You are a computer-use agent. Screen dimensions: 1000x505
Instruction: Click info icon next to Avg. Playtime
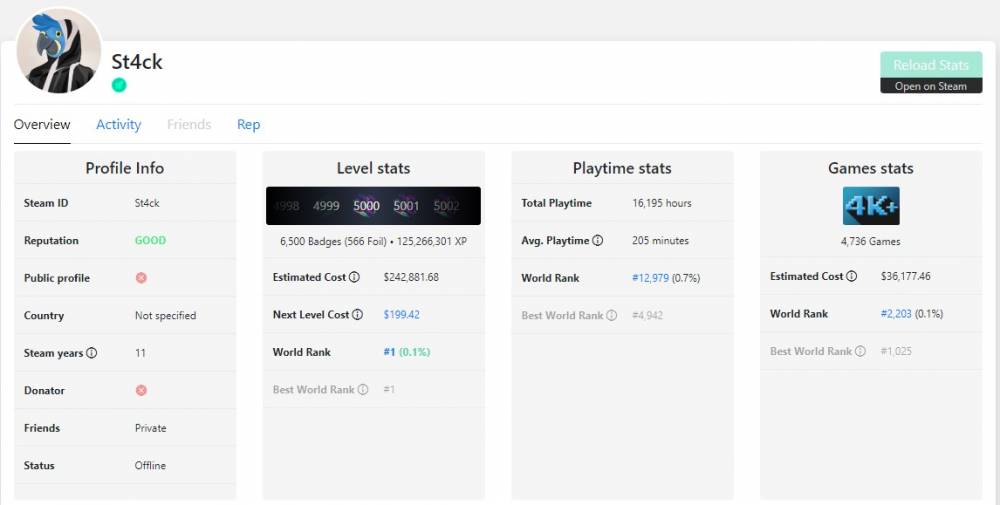[x=598, y=240]
